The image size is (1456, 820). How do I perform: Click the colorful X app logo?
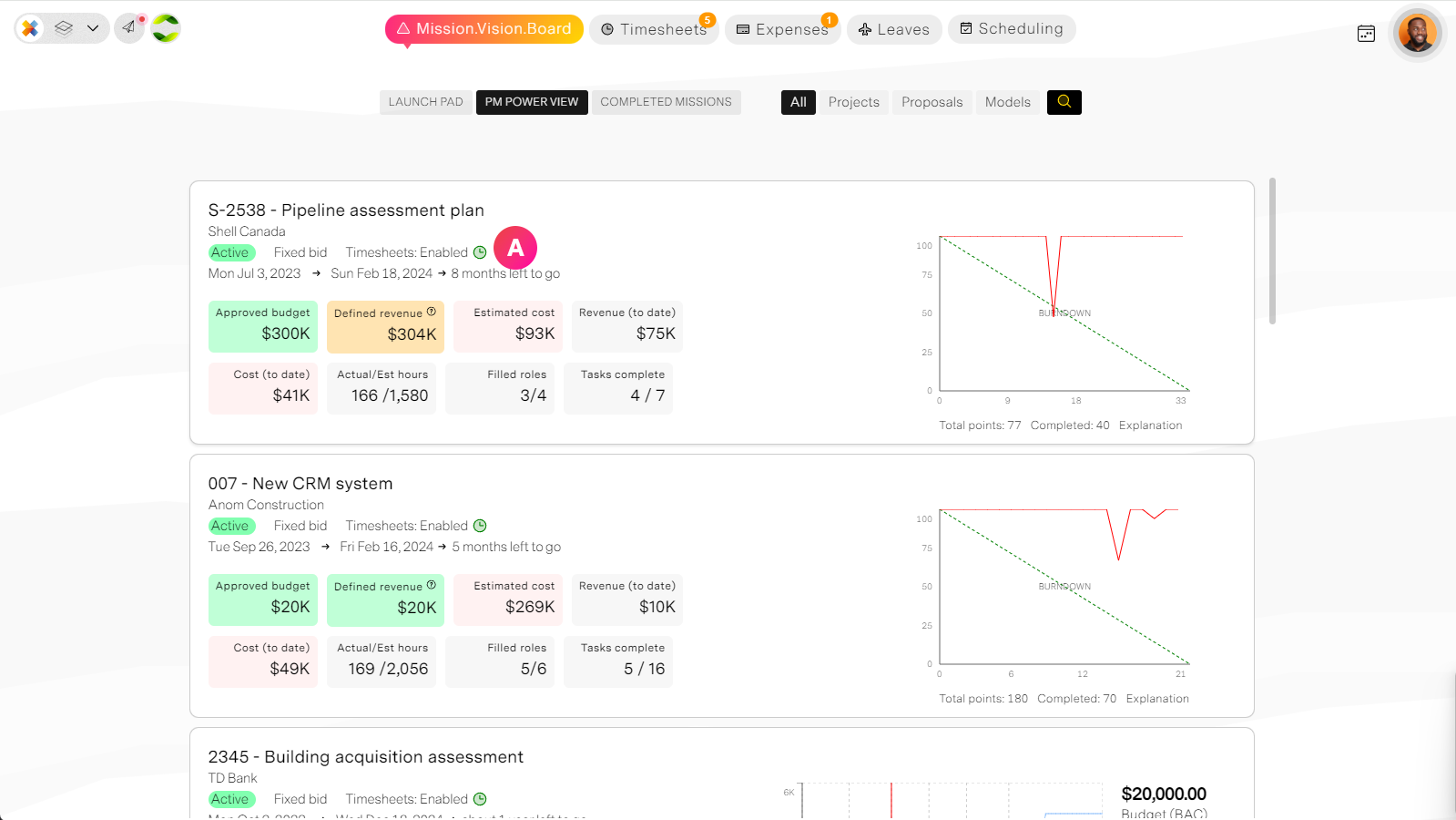tap(30, 28)
